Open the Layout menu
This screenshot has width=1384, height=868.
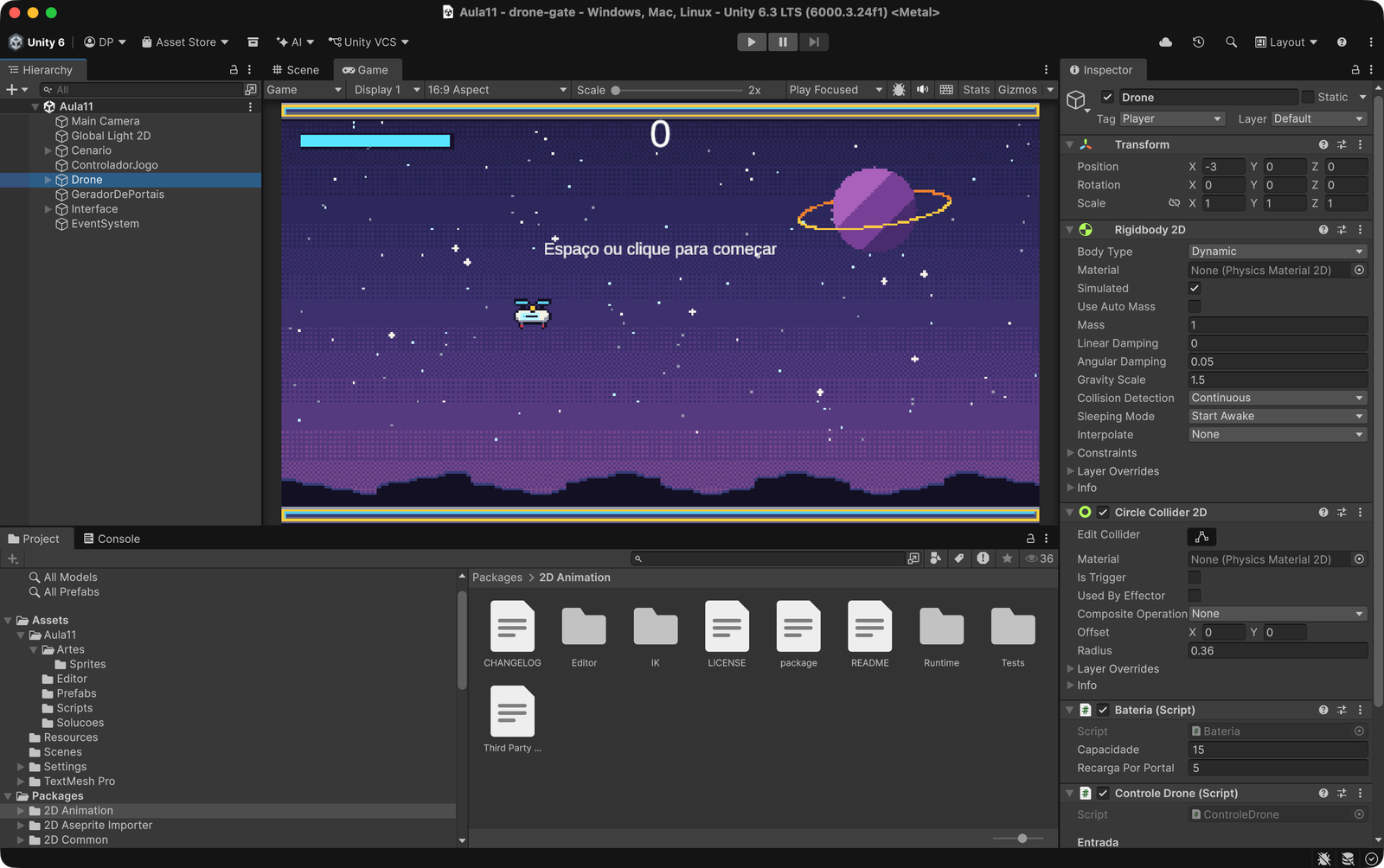(1286, 41)
